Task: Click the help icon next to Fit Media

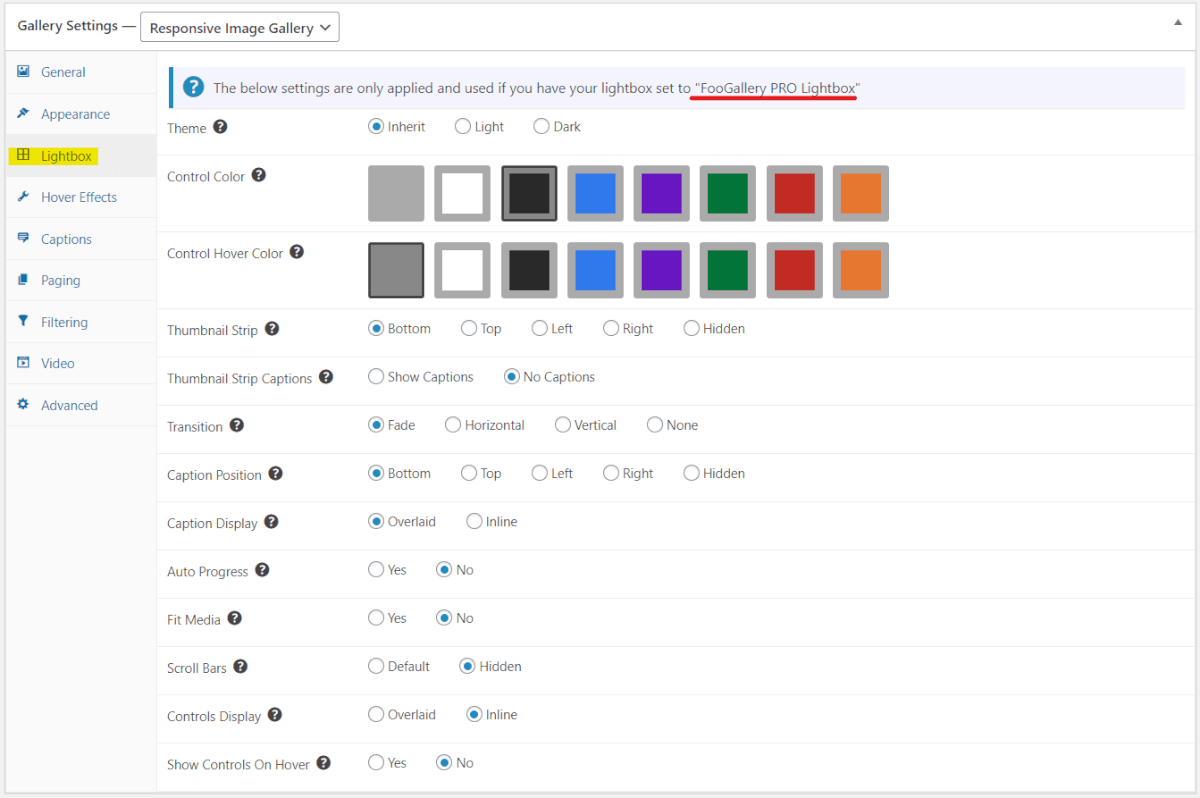Action: click(234, 618)
